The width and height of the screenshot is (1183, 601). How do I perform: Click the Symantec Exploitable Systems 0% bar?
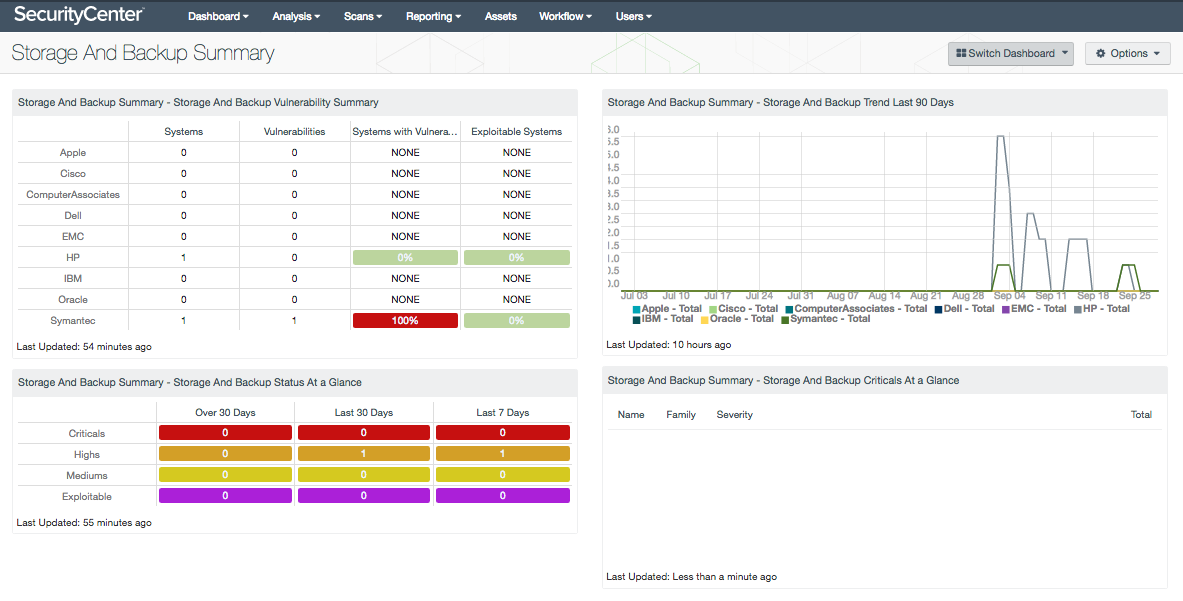pos(517,320)
